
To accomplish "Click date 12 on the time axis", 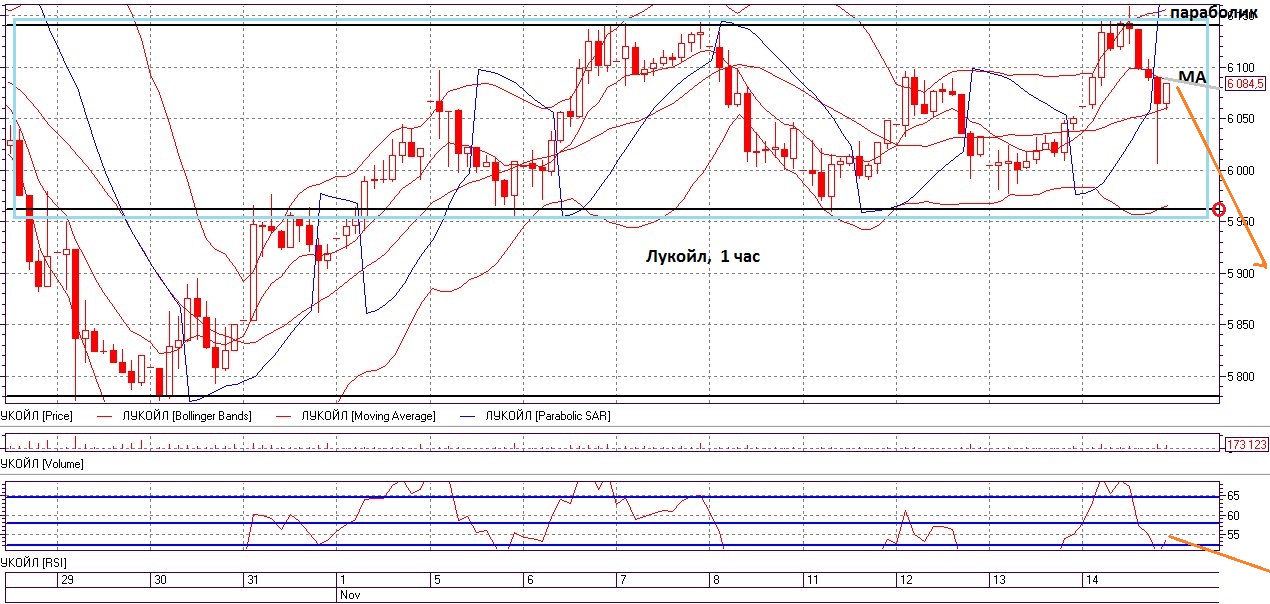I will (x=906, y=580).
